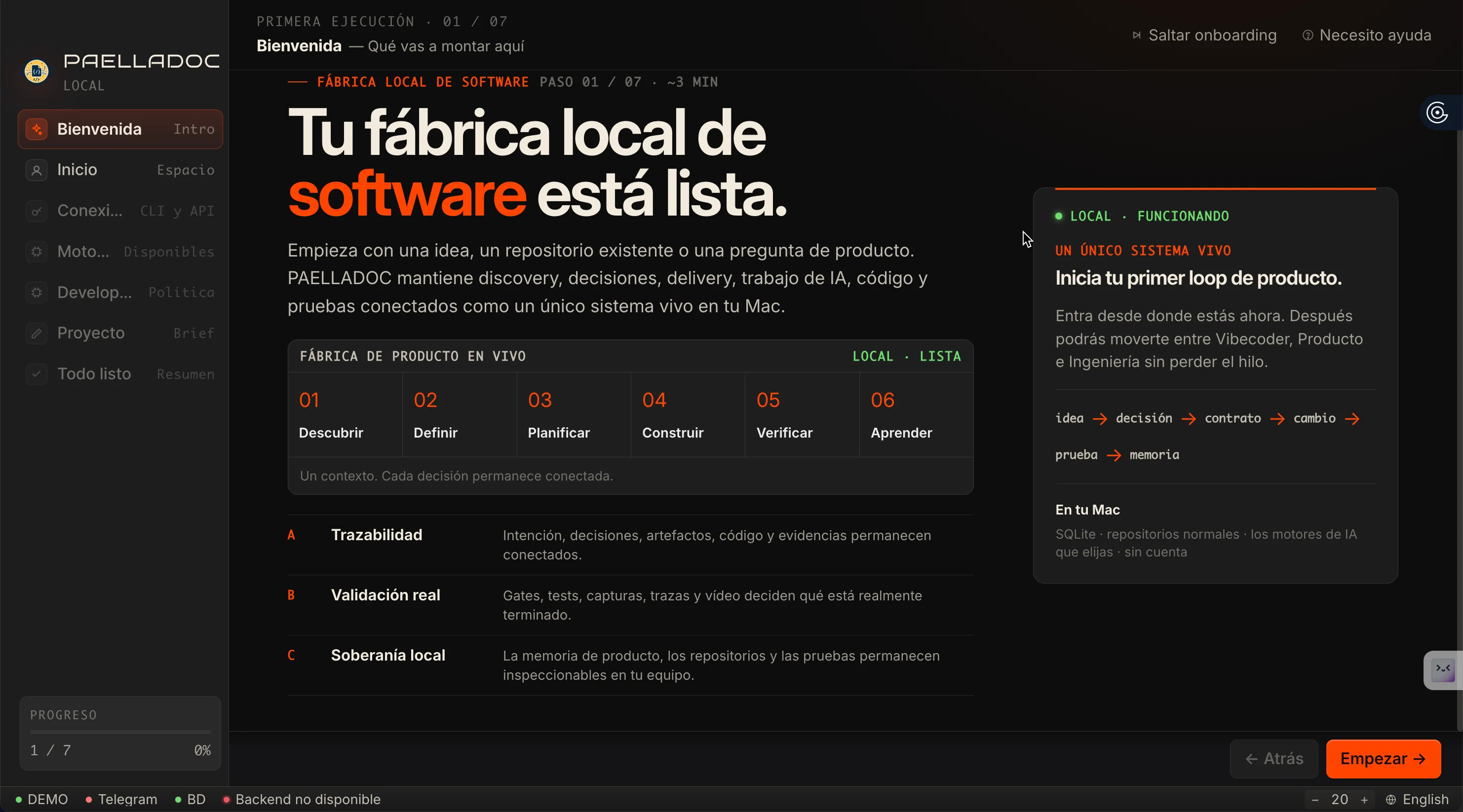Click the Trazabilidad row heading
The width and height of the screenshot is (1463, 812).
[377, 535]
